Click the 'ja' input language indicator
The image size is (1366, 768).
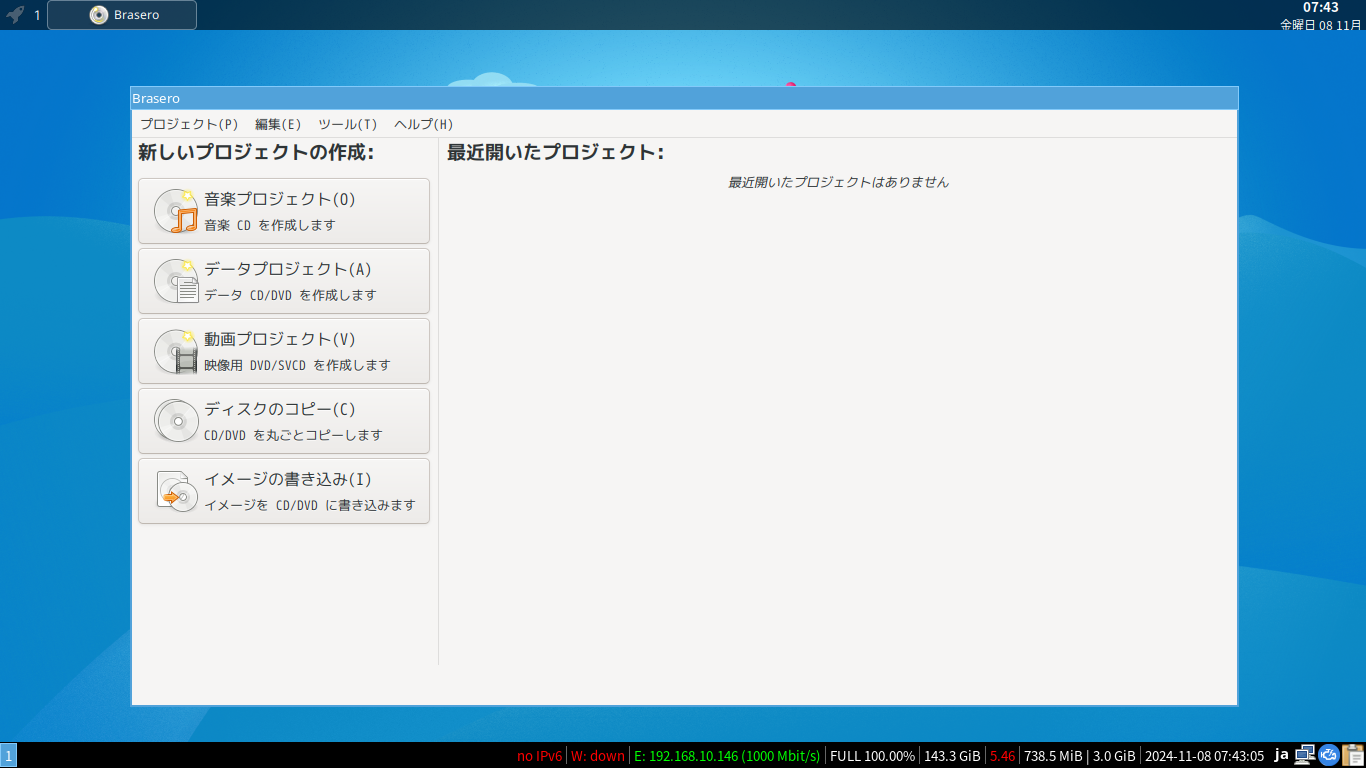pos(1281,755)
